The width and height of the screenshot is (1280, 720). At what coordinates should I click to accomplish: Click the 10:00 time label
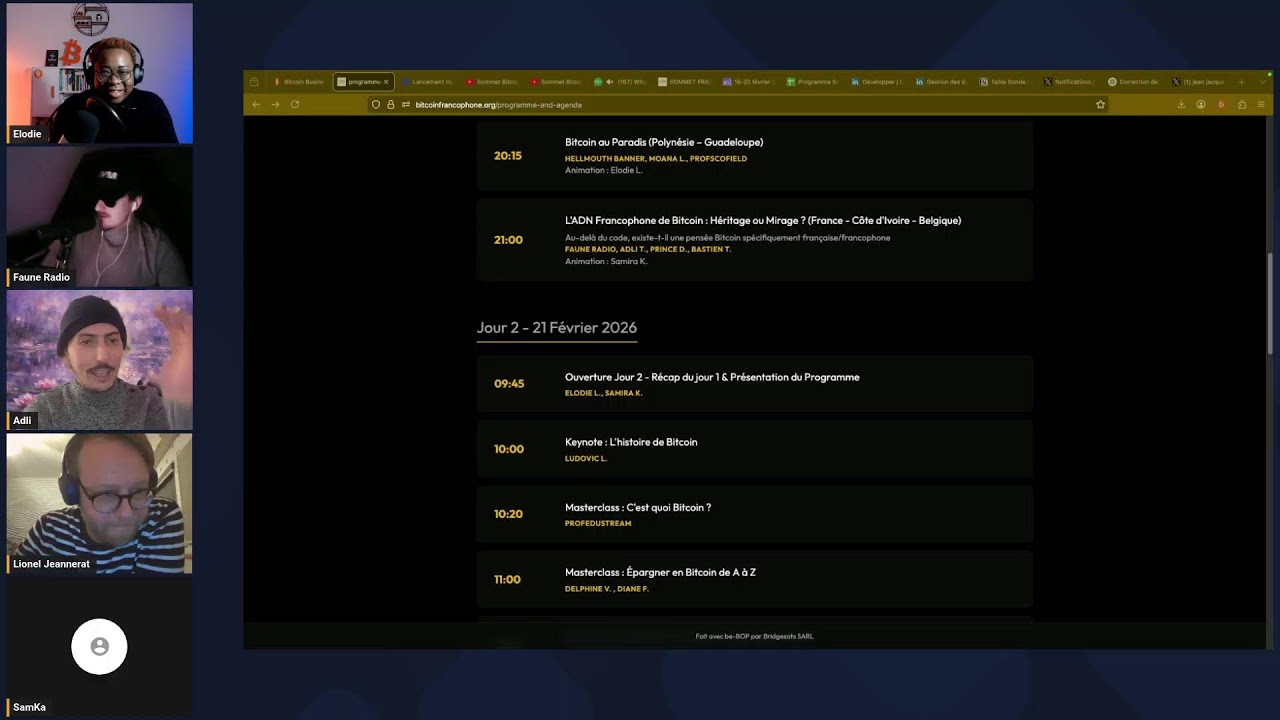509,449
